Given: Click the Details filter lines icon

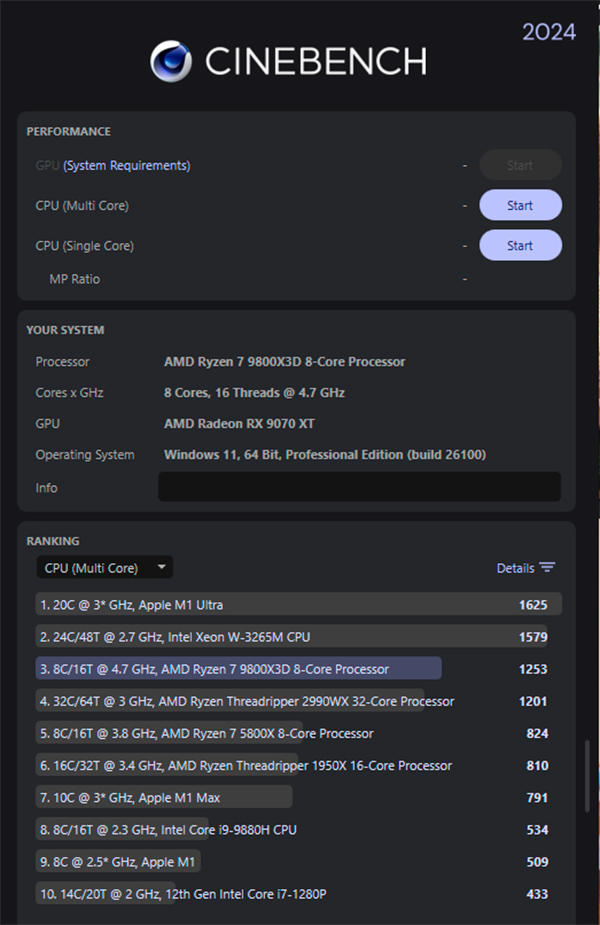Looking at the screenshot, I should [x=547, y=568].
